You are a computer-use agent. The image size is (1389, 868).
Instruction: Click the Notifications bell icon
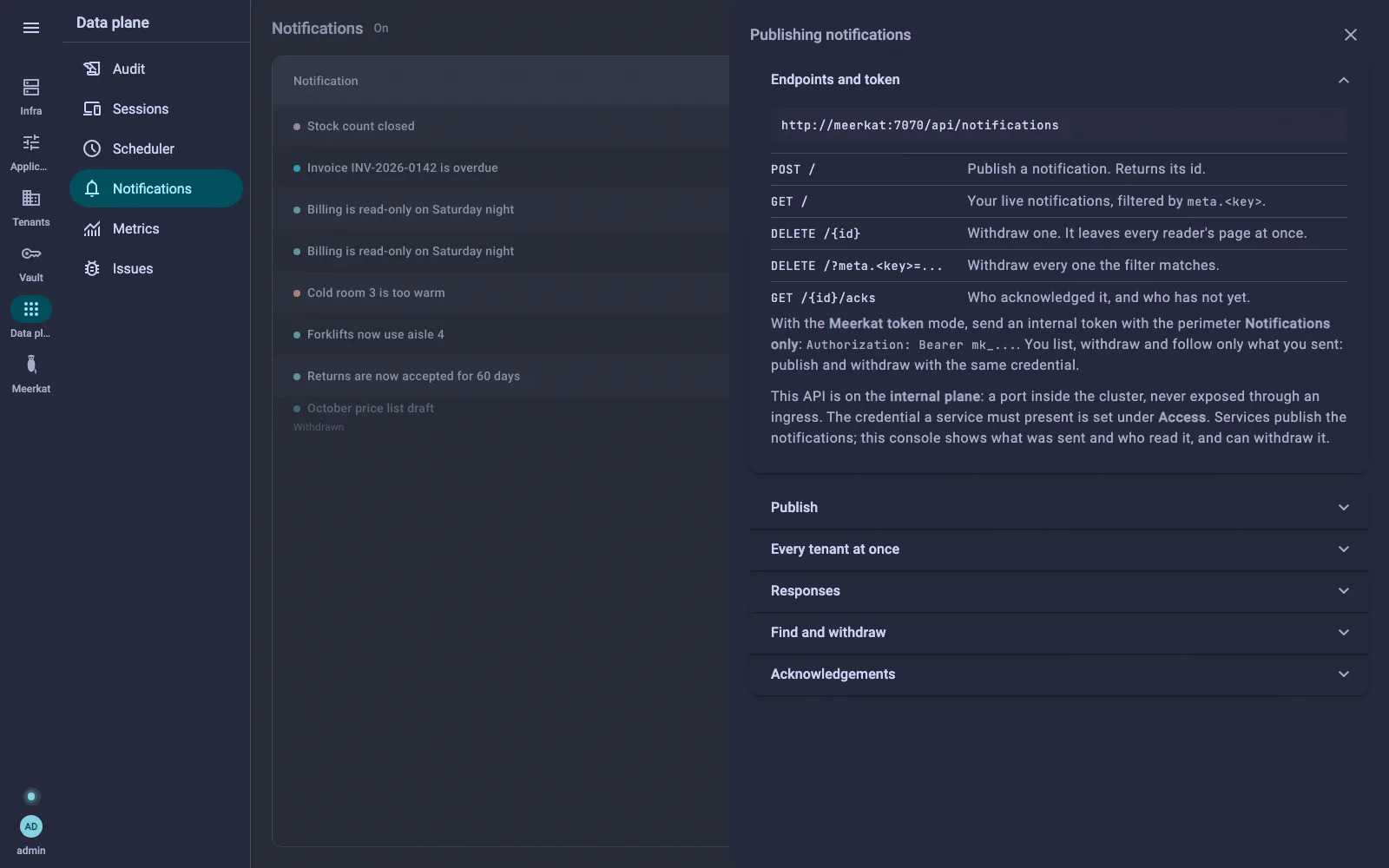(92, 188)
